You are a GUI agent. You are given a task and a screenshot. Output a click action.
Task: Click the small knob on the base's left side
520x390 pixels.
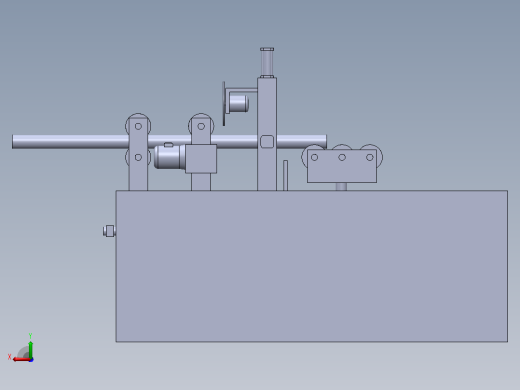coord(109,231)
